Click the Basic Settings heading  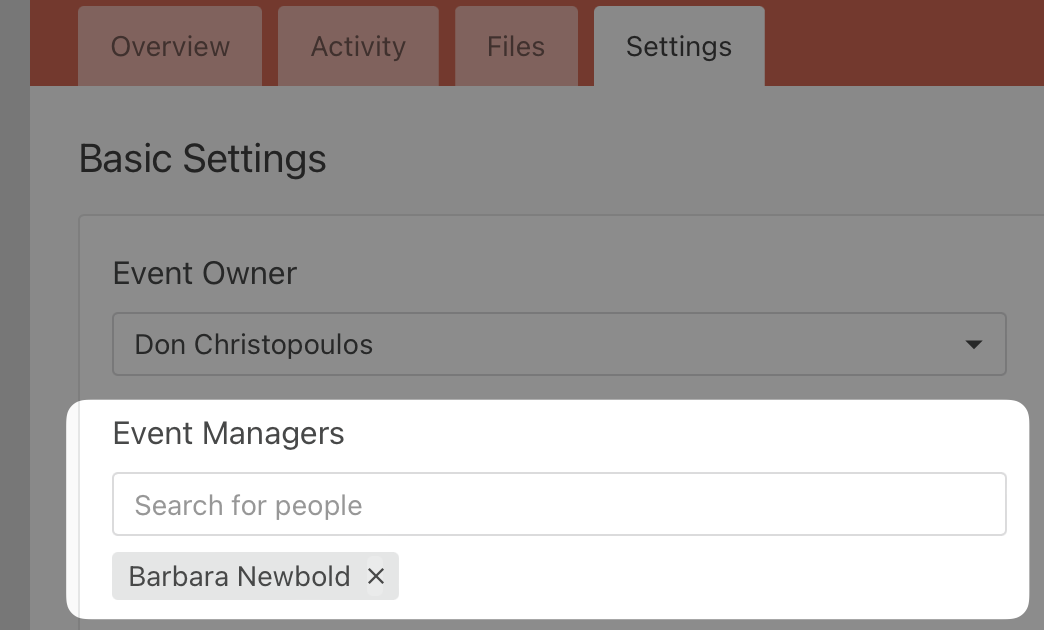click(203, 159)
